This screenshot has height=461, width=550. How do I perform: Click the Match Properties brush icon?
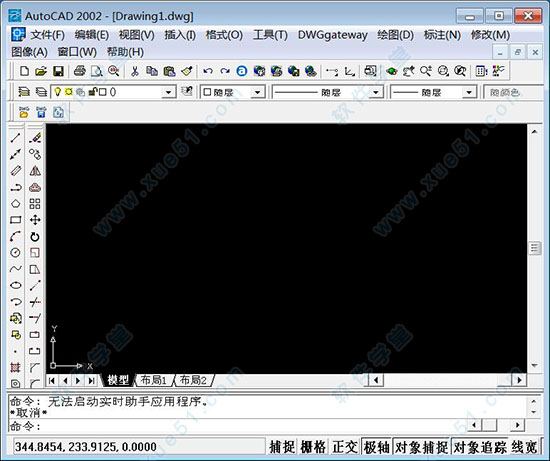[x=187, y=71]
